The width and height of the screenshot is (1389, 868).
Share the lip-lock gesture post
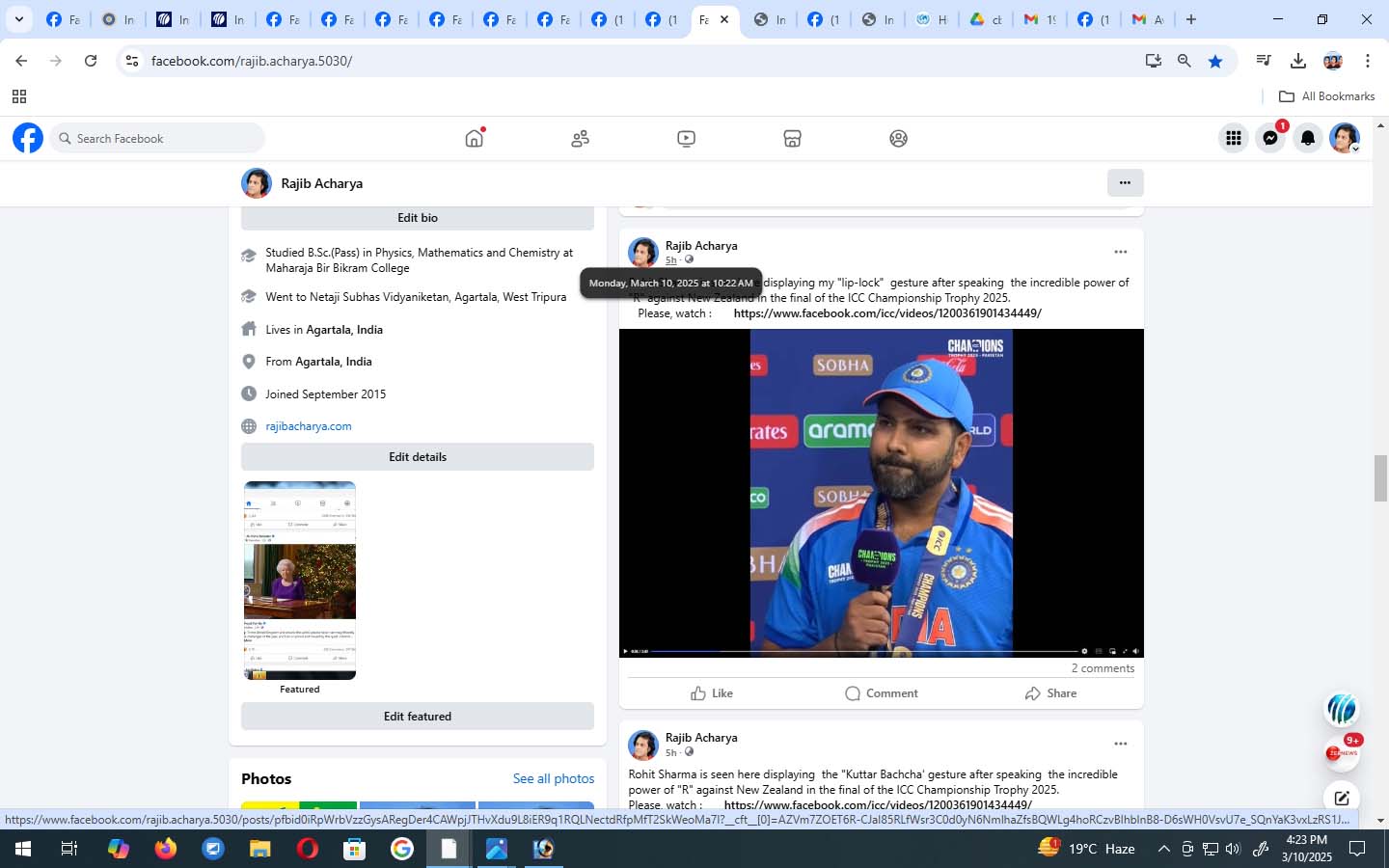tap(1050, 693)
